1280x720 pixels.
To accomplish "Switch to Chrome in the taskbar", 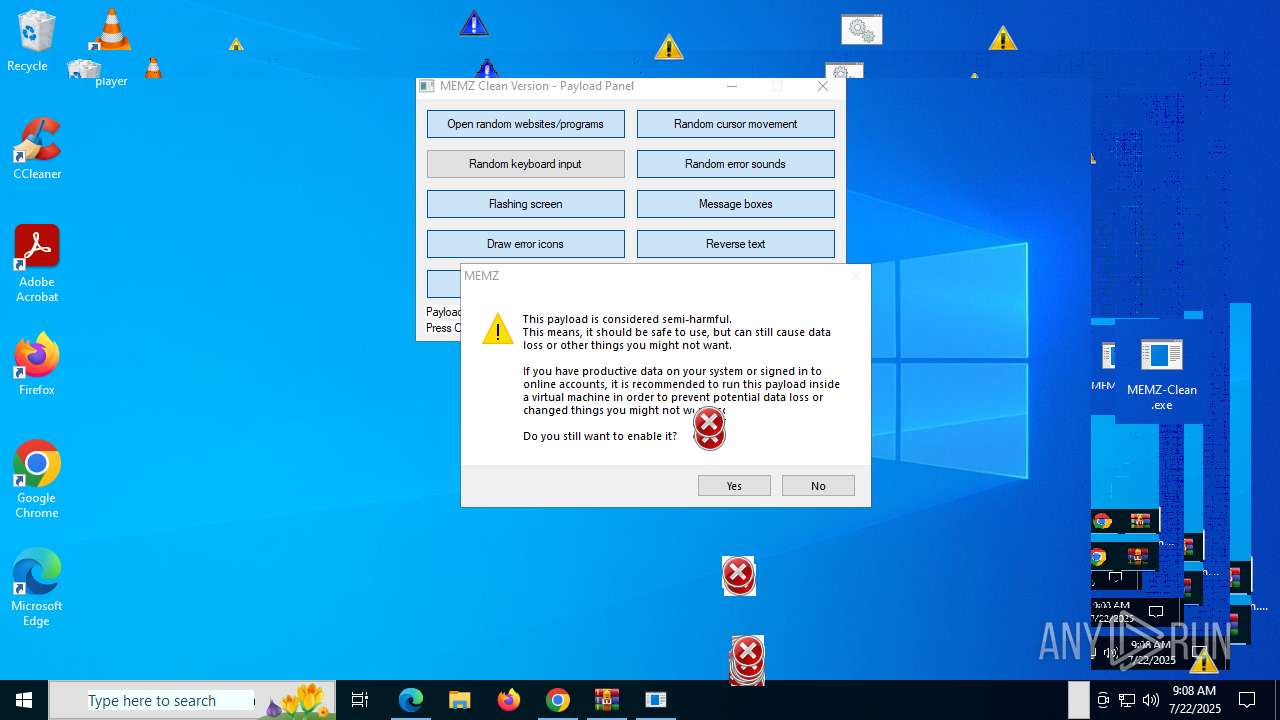I will (x=558, y=700).
